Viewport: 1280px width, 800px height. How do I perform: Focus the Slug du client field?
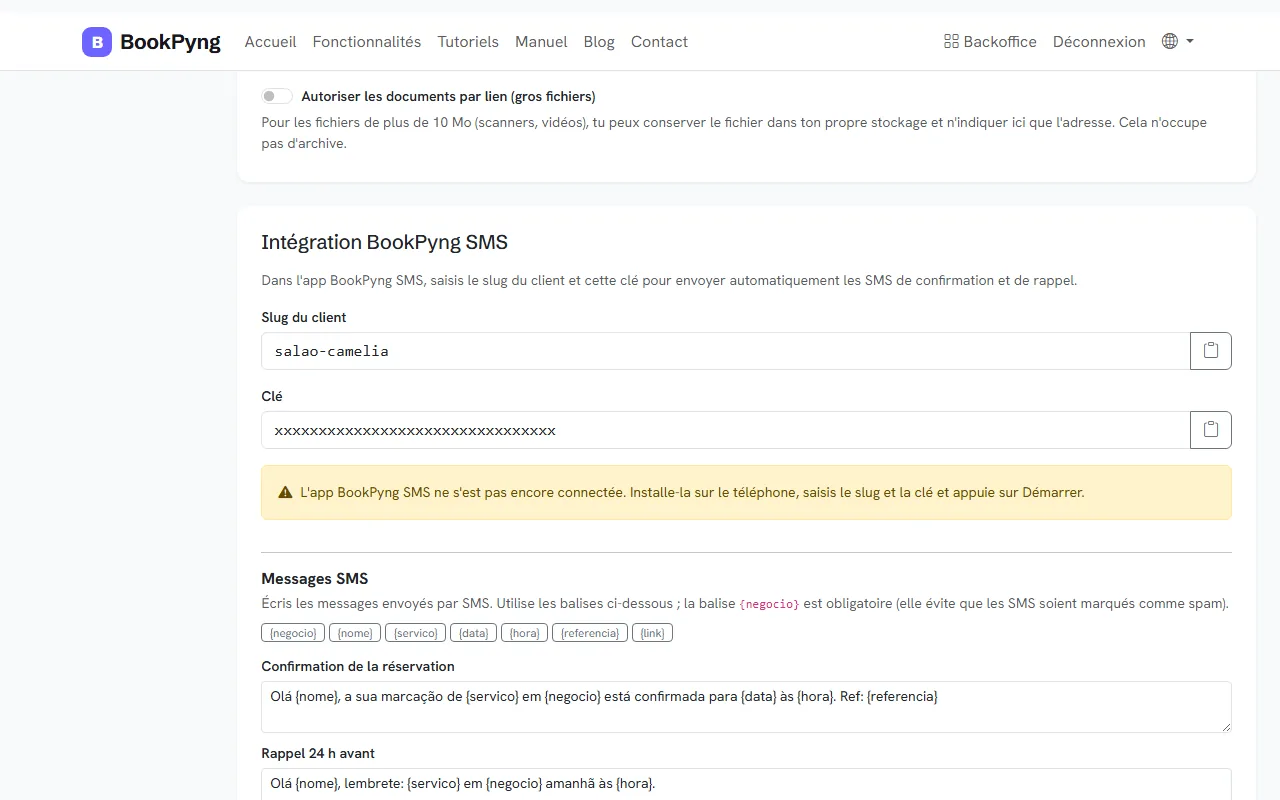pos(726,351)
